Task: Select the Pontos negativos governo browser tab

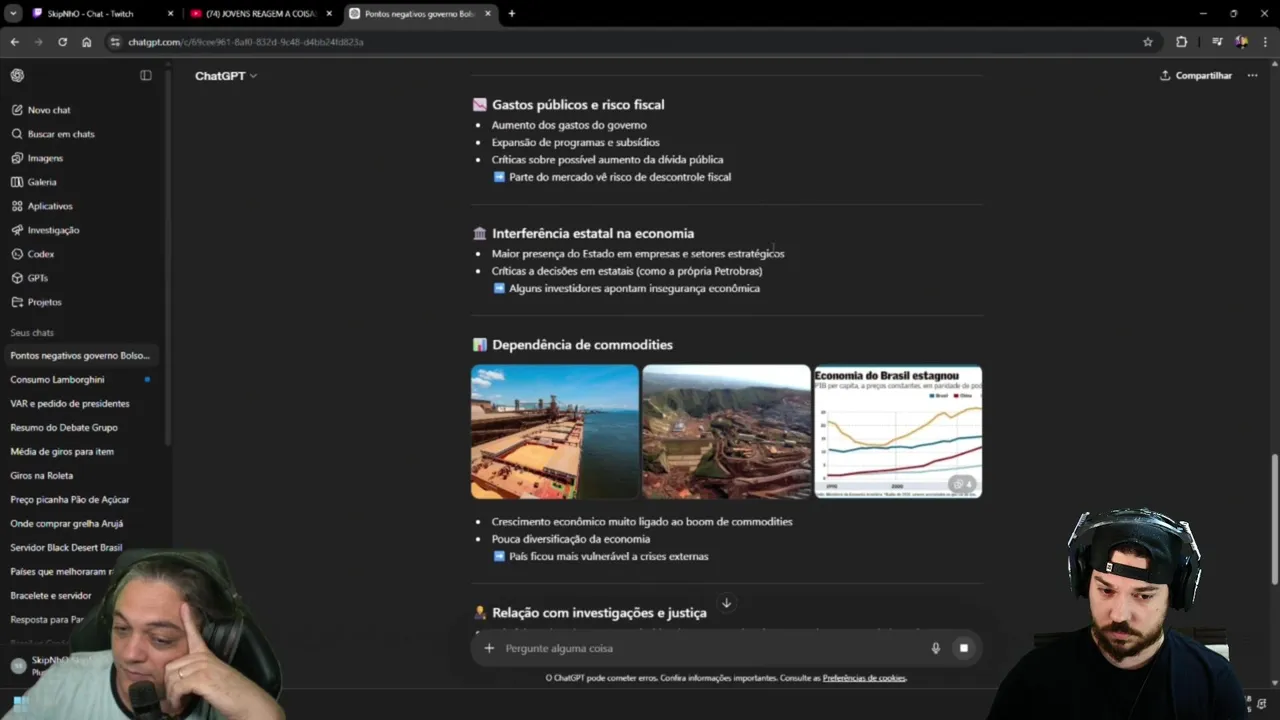Action: (x=420, y=14)
